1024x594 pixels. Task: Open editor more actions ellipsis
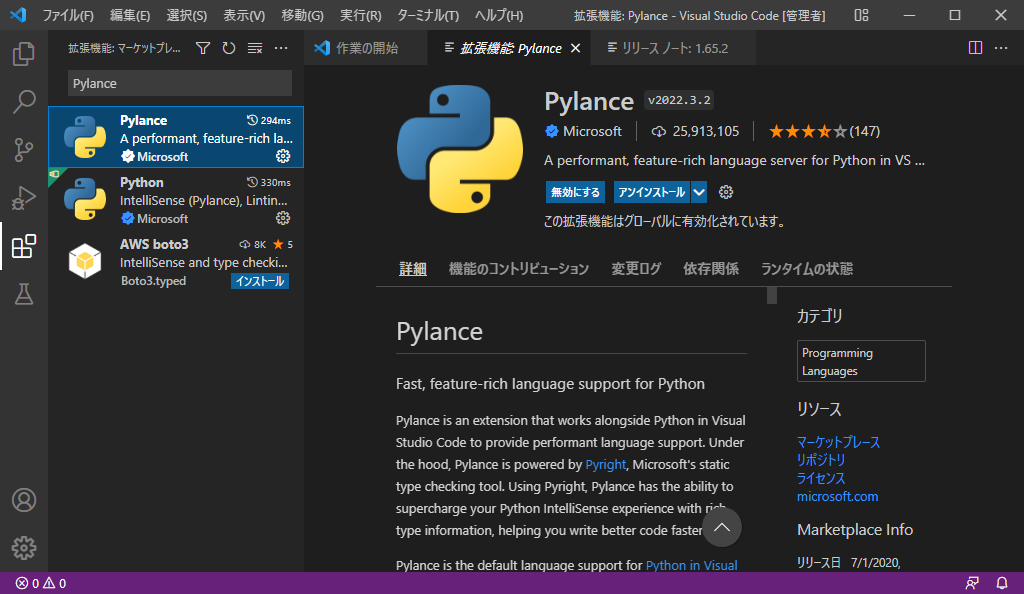(1001, 48)
